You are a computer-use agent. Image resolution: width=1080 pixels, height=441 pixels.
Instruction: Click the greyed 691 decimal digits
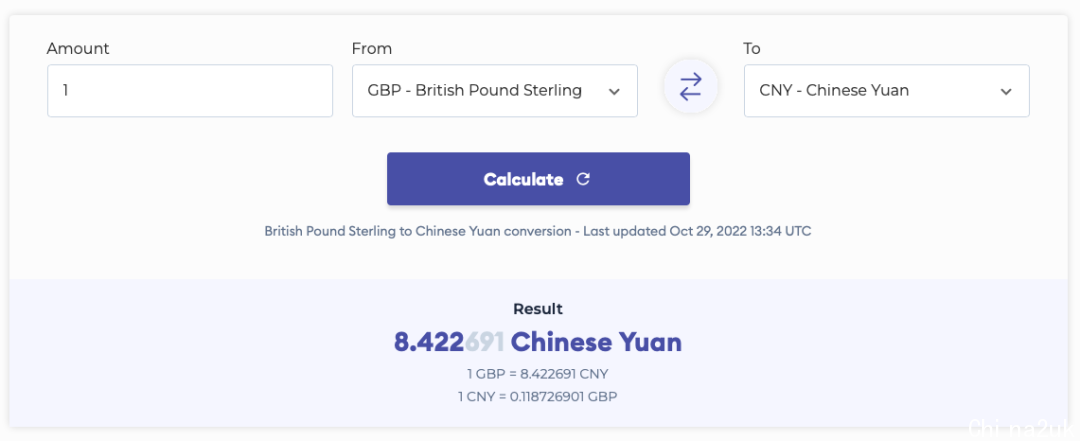[x=484, y=342]
